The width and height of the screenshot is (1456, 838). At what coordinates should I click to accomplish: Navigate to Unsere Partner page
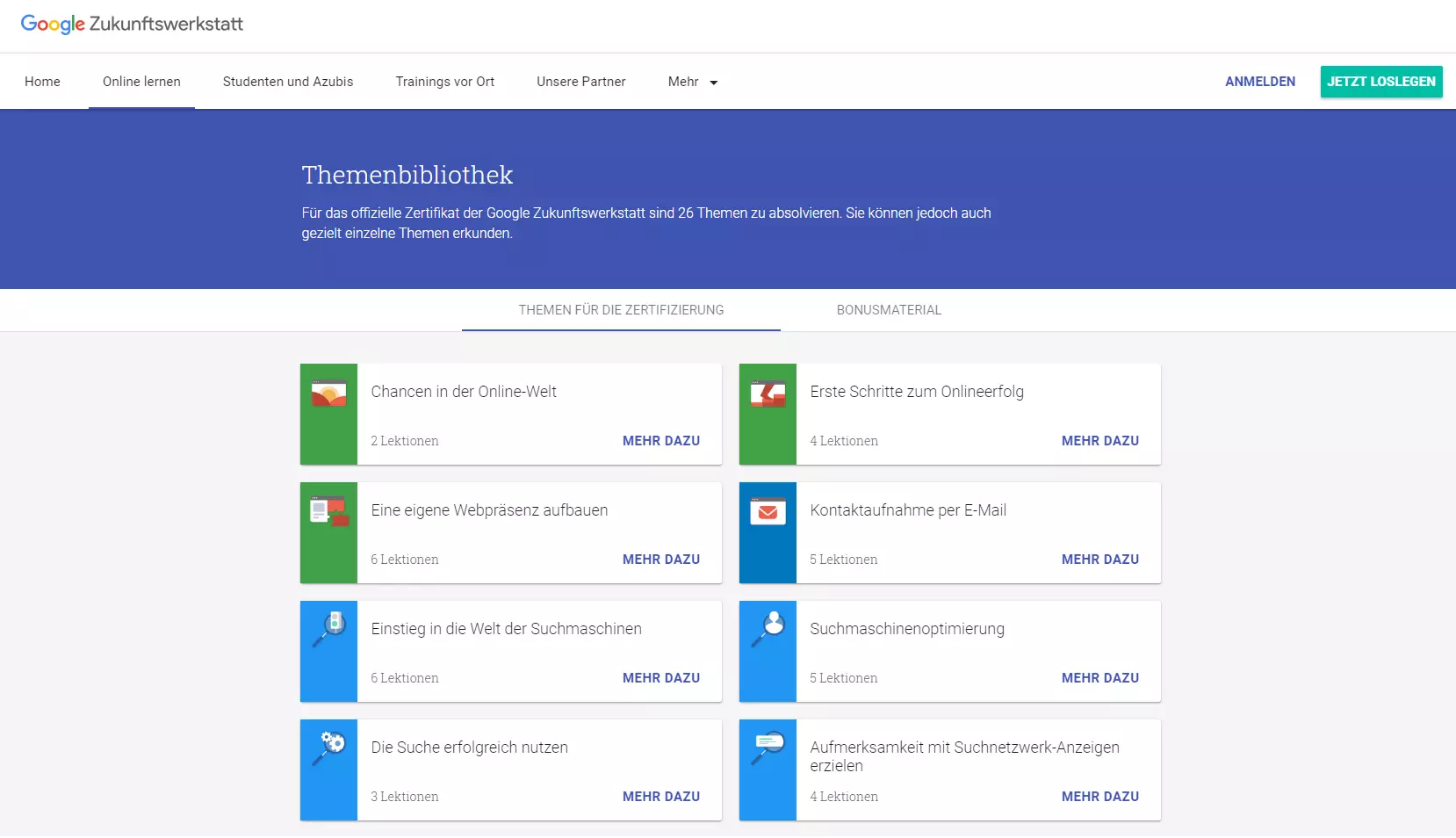[x=581, y=82]
